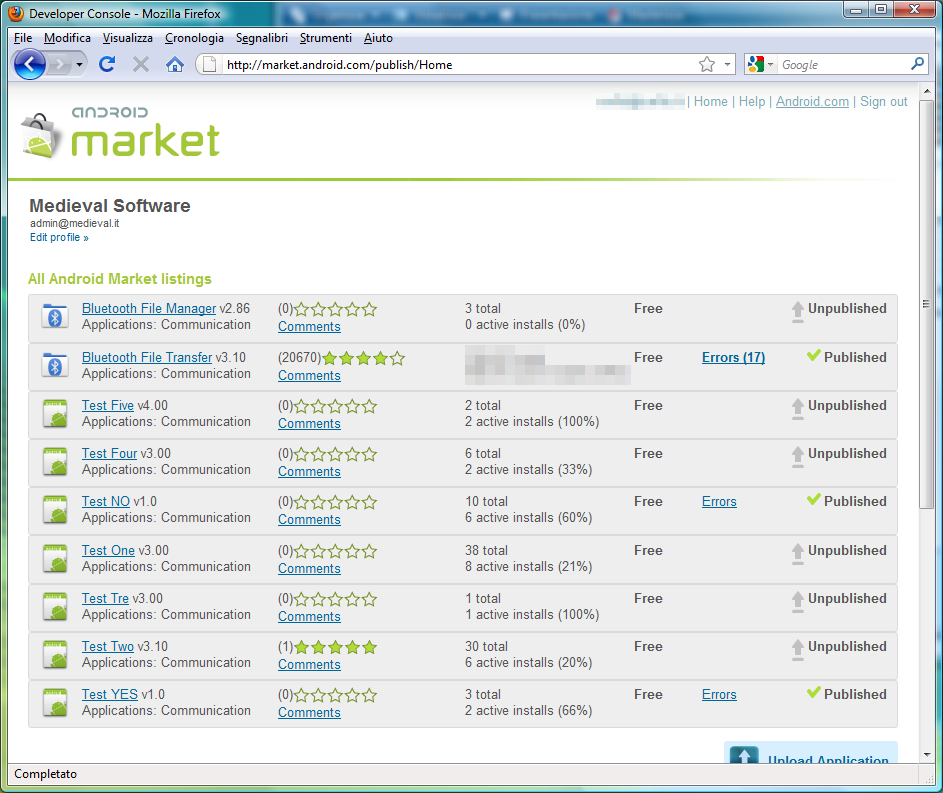
Task: Click the Firefox icon in title bar
Action: coord(16,13)
